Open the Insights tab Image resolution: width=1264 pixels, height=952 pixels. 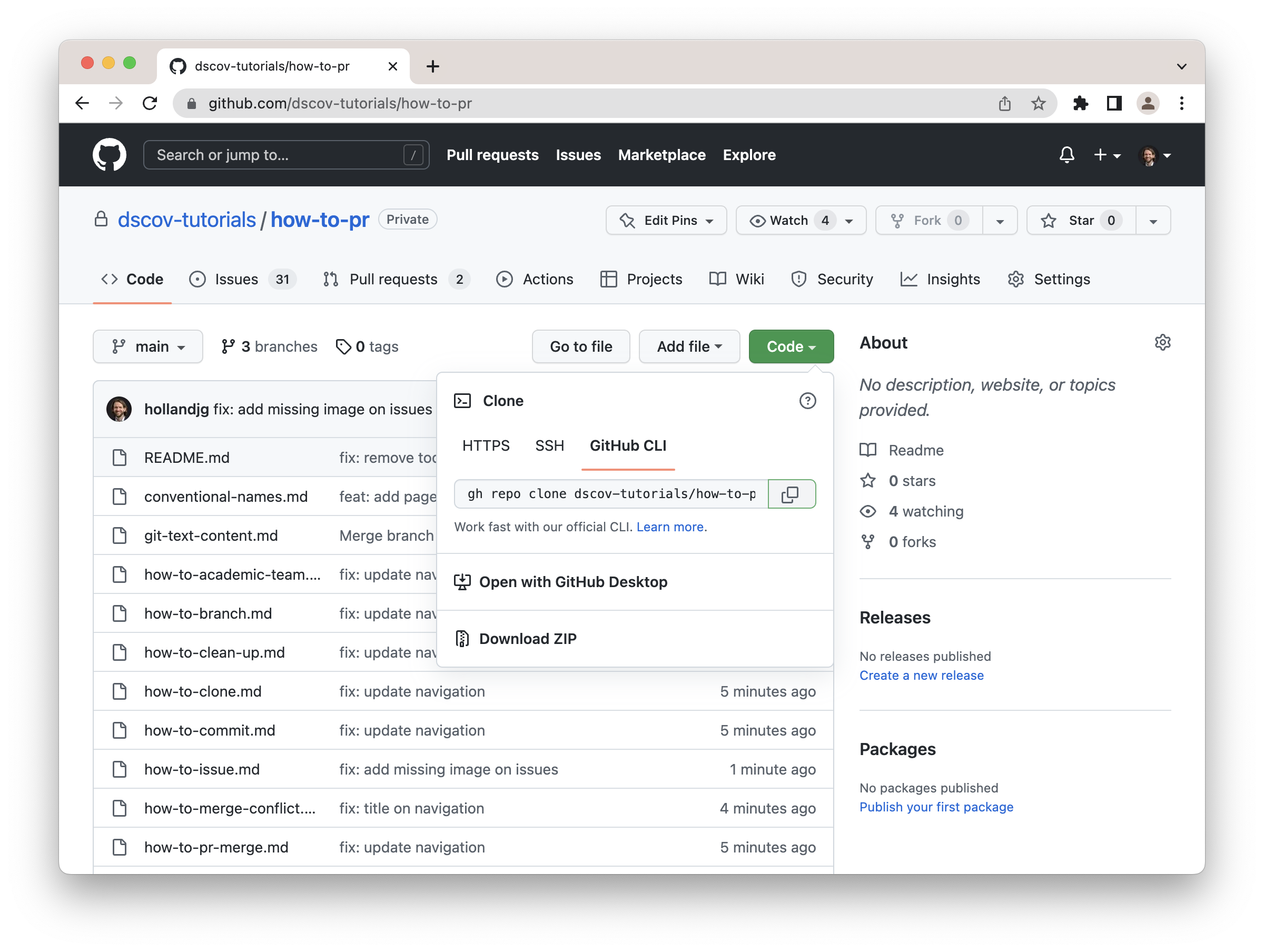click(x=940, y=280)
